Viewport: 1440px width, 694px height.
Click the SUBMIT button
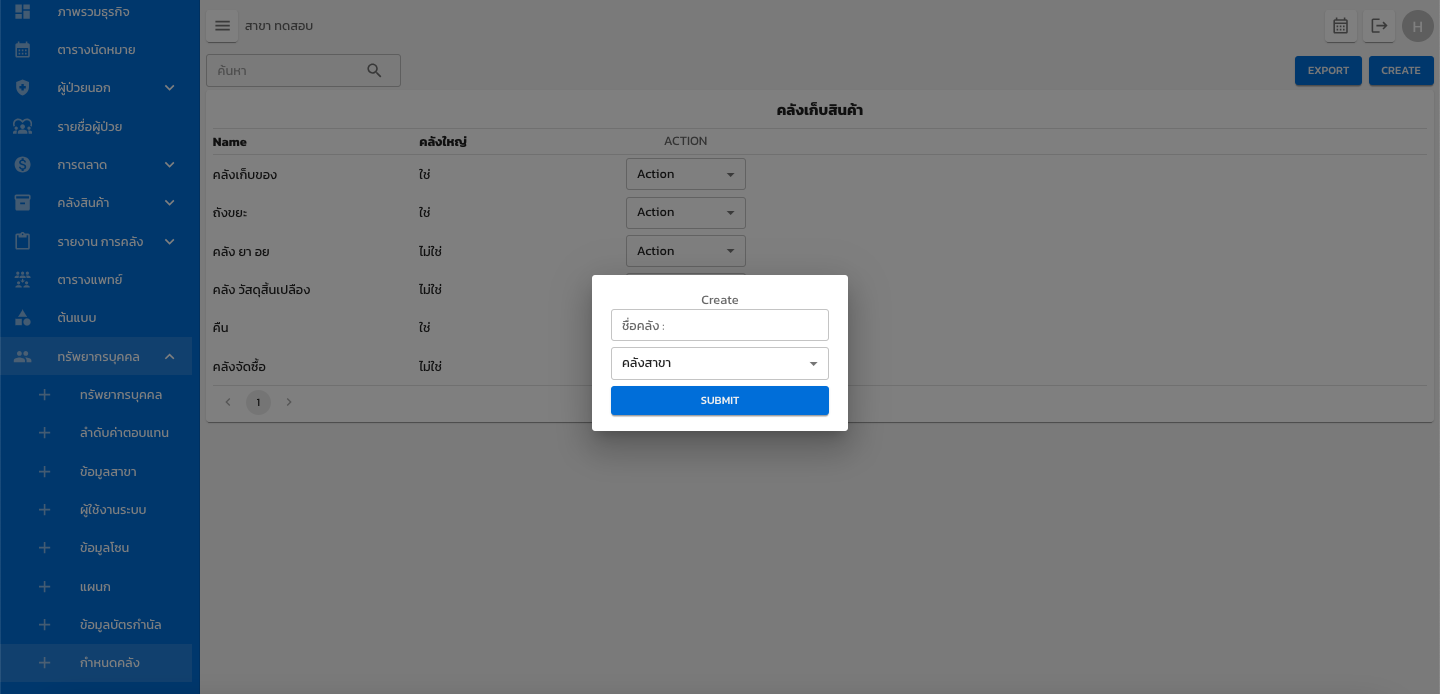(720, 400)
